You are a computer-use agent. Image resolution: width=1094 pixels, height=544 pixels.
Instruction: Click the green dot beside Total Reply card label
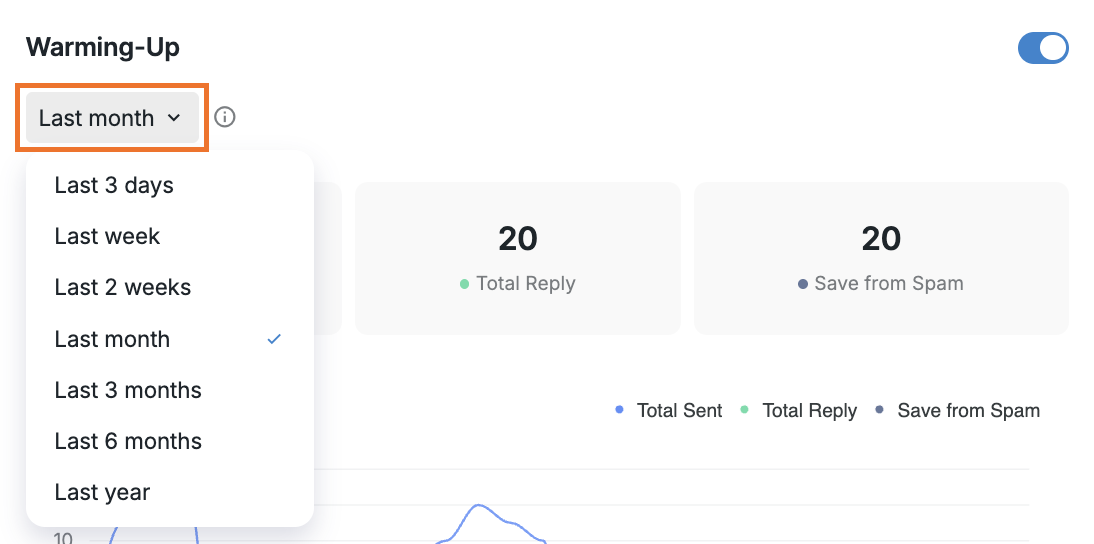(464, 284)
